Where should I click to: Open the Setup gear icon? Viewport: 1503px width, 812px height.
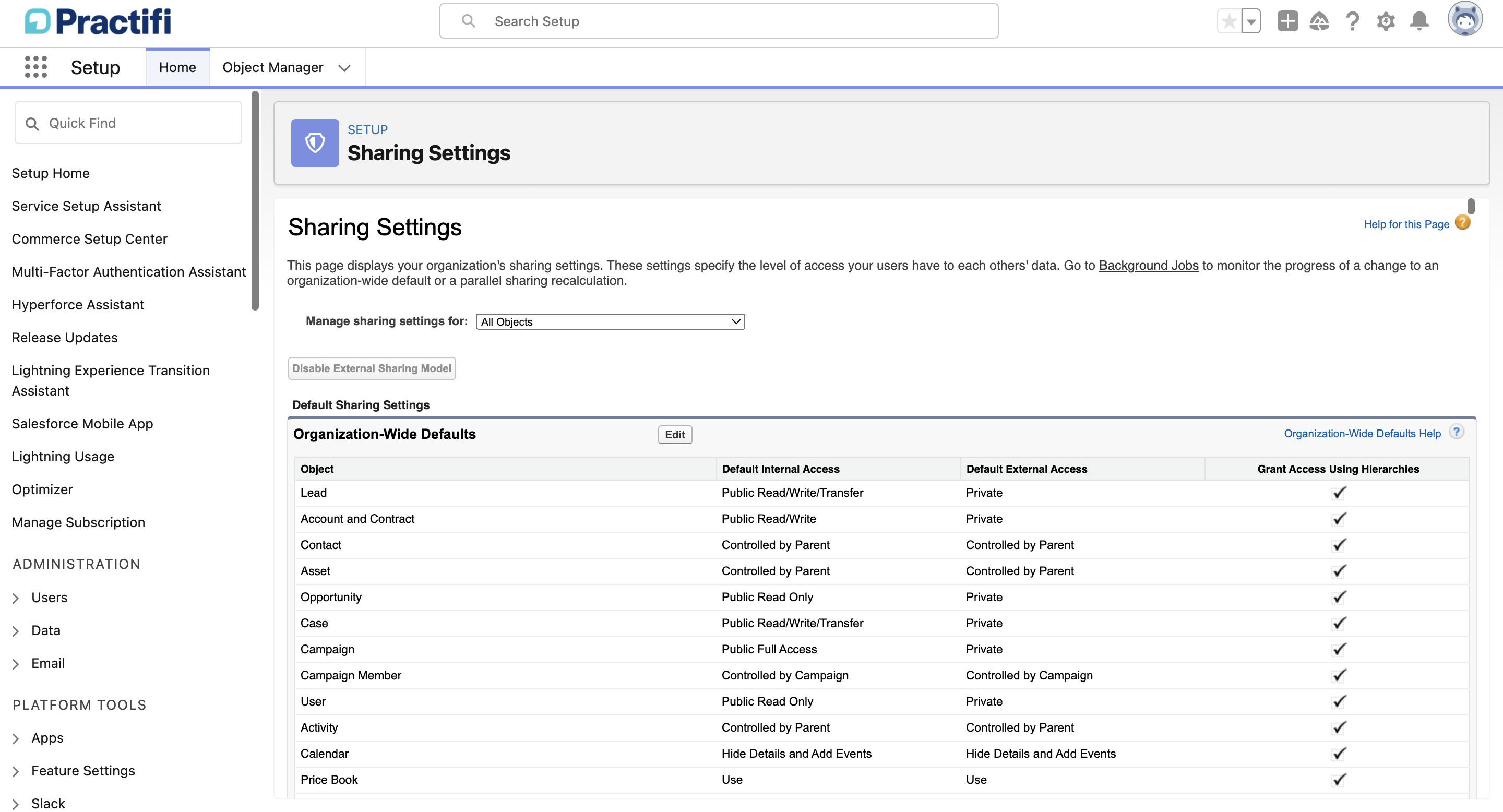(1386, 21)
